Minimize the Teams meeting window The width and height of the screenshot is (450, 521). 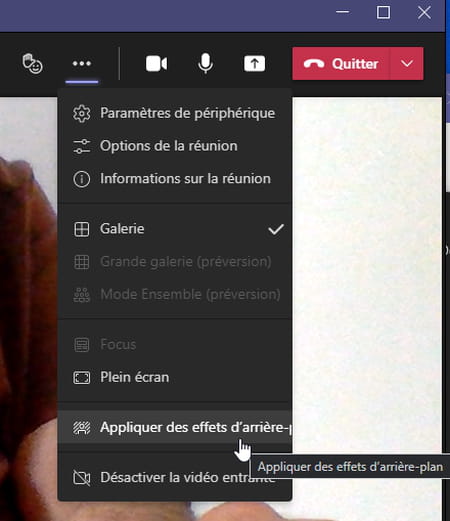point(342,12)
